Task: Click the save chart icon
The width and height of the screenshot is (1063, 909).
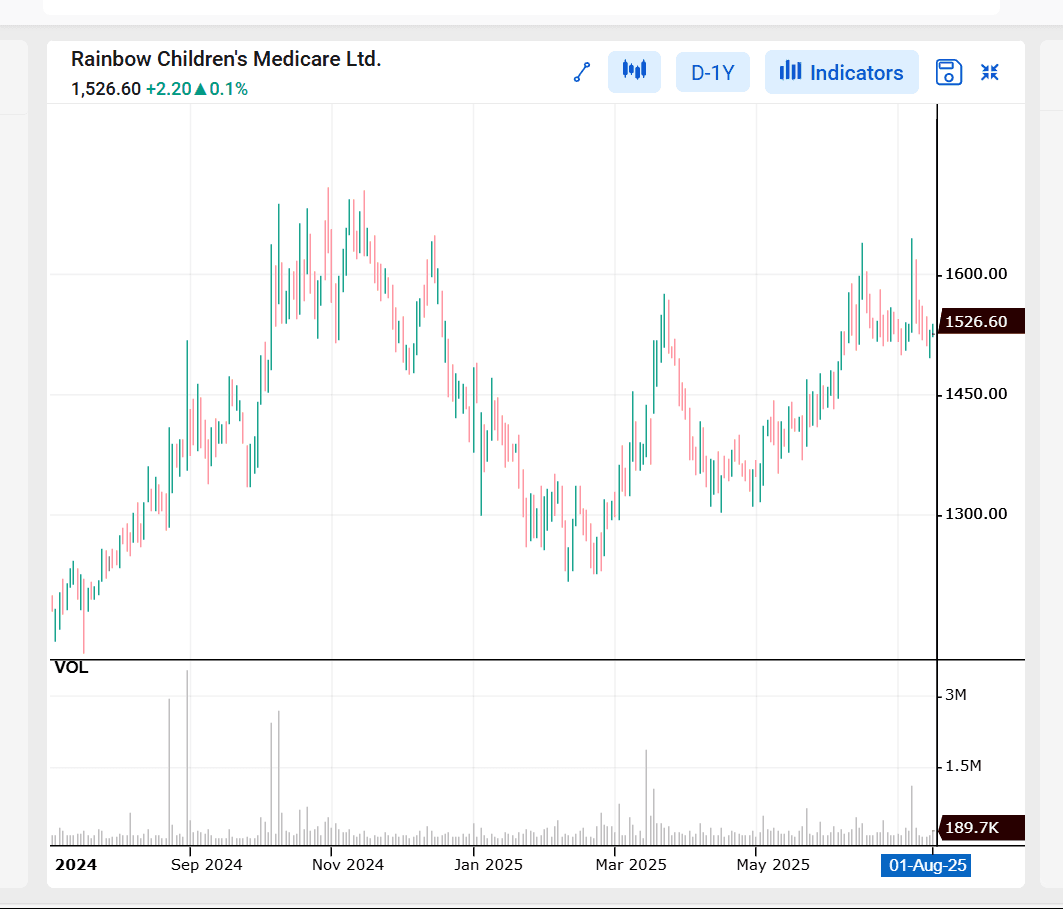Action: 948,72
